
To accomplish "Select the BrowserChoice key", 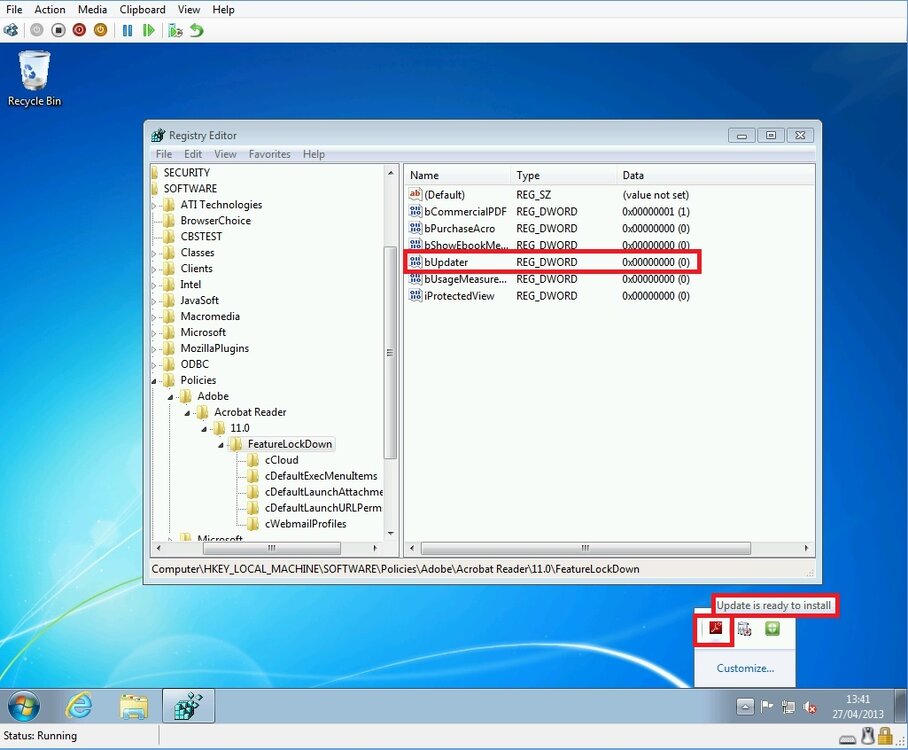I will [x=215, y=221].
